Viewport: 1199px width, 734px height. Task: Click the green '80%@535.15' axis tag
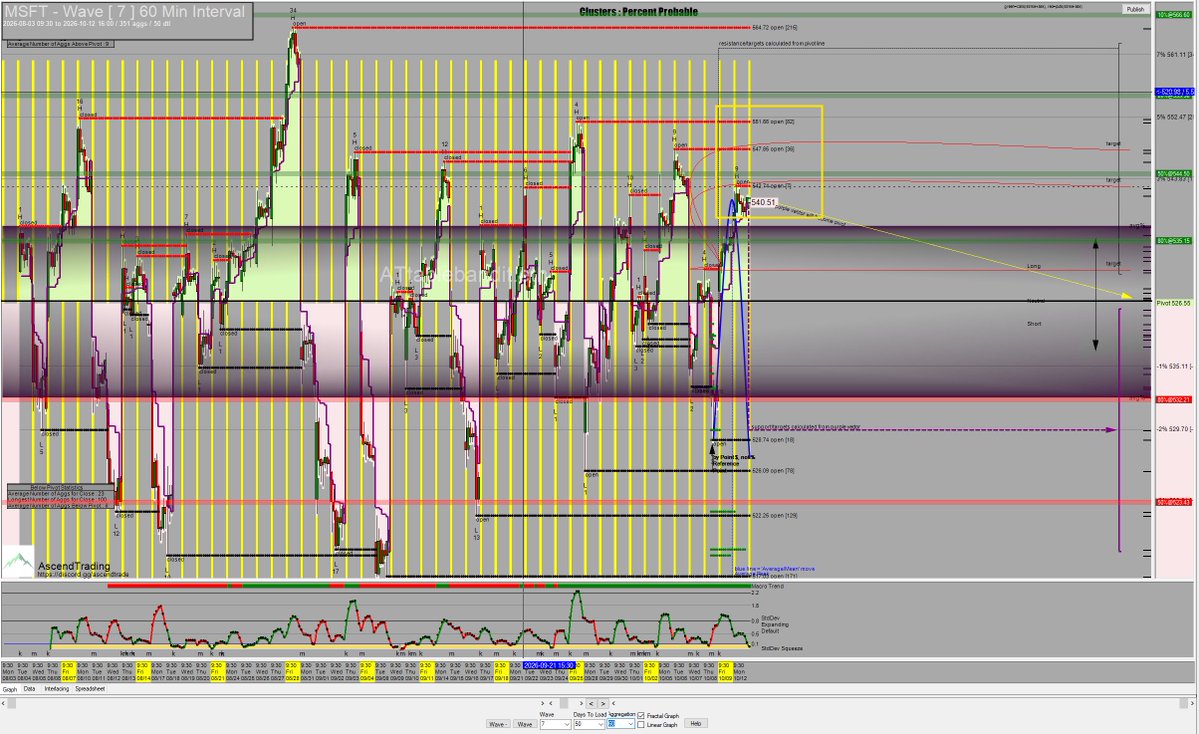tap(1174, 241)
